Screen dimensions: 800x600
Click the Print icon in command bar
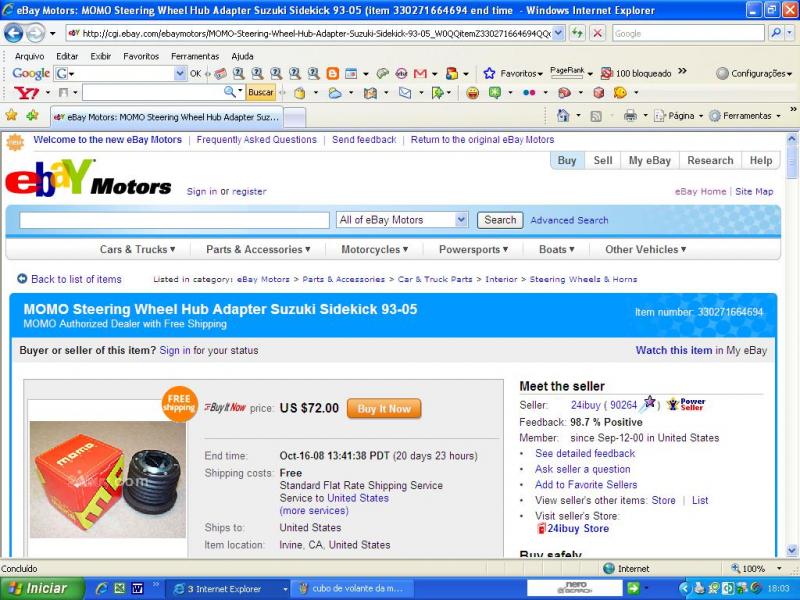pyautogui.click(x=631, y=116)
